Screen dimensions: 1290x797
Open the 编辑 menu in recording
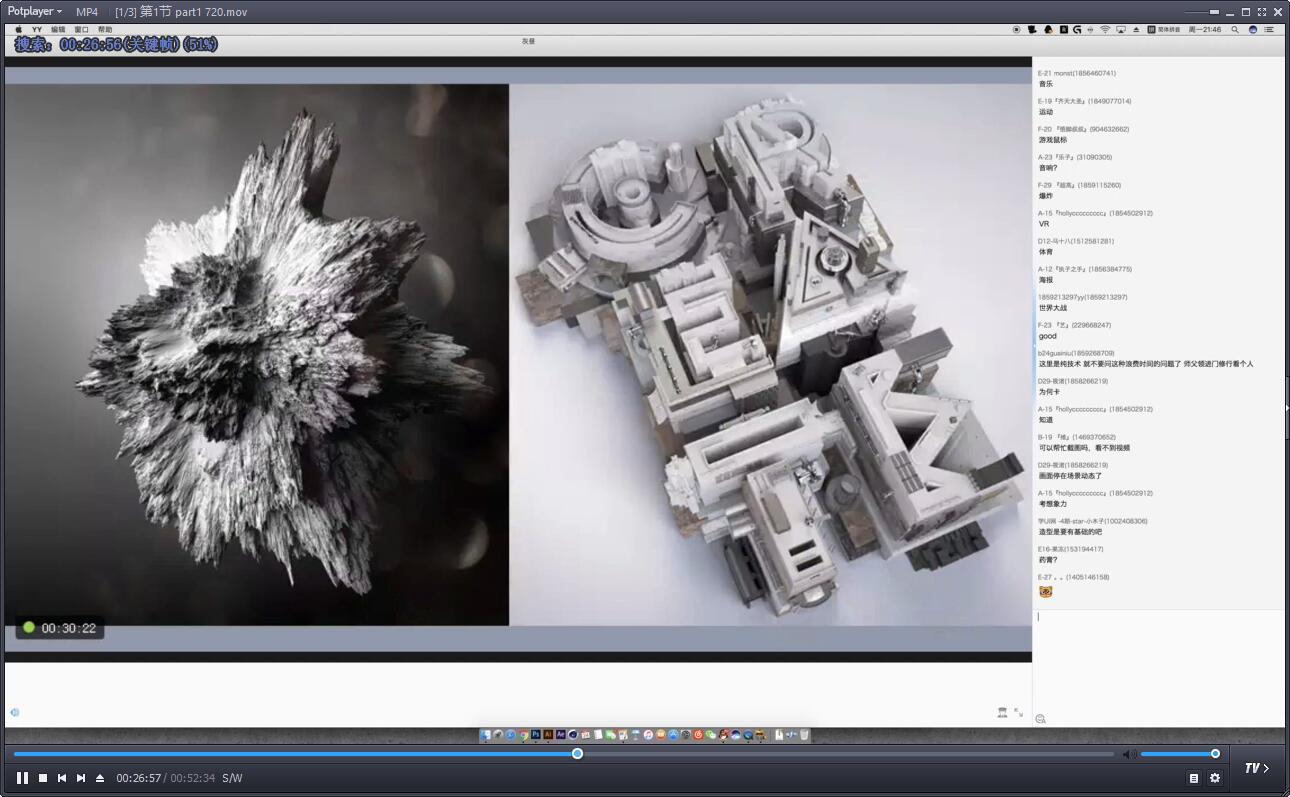[x=58, y=30]
